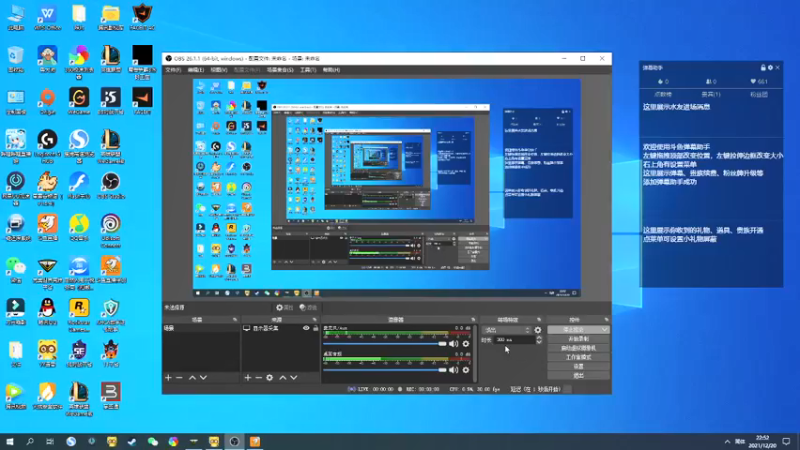
Task: Toggle lock on the display capture source
Action: point(315,328)
